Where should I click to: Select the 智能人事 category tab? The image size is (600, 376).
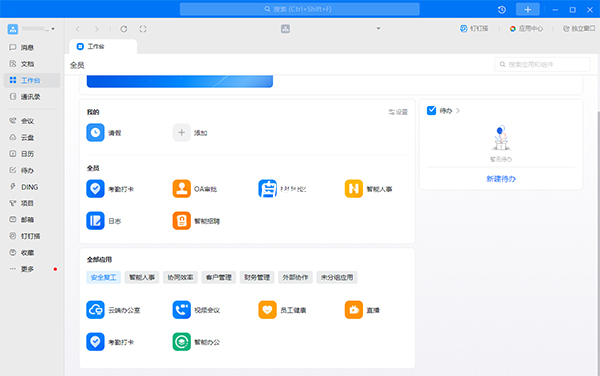coord(142,277)
